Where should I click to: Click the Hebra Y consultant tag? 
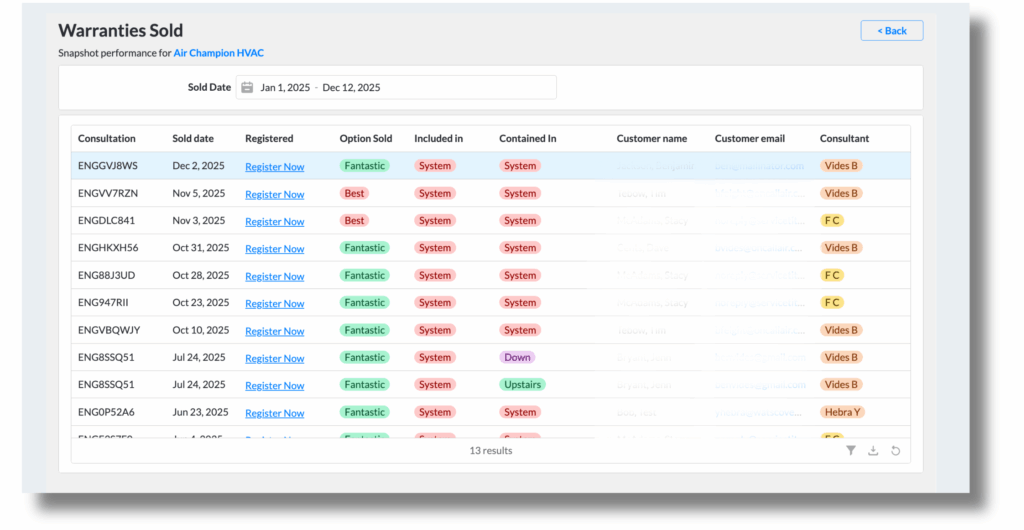[x=841, y=412]
